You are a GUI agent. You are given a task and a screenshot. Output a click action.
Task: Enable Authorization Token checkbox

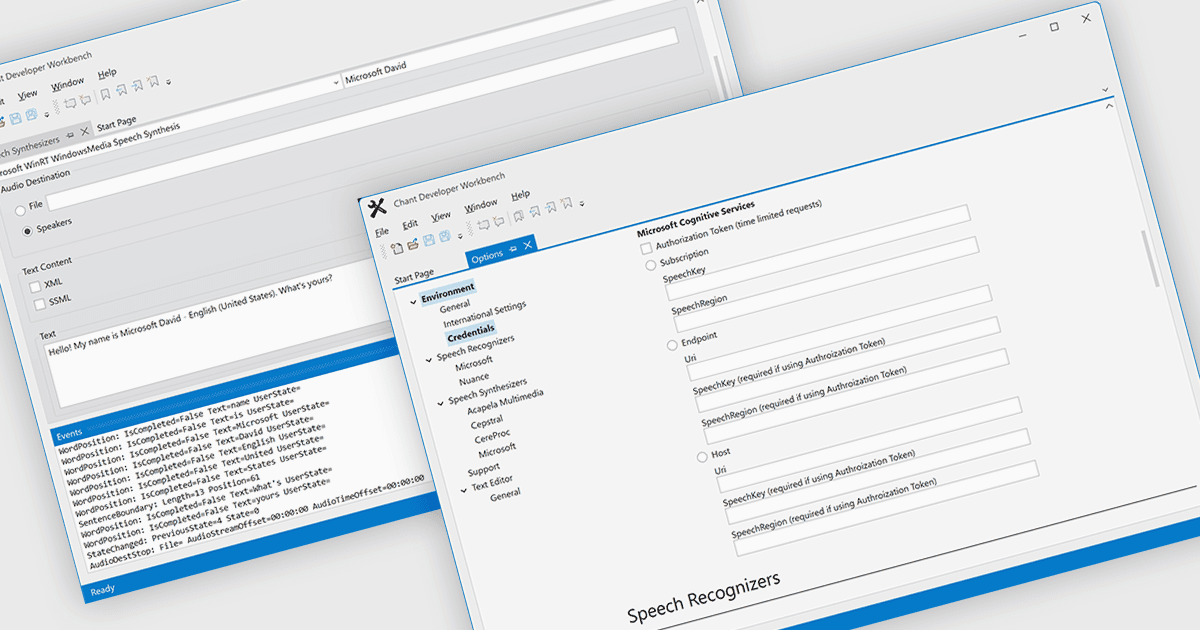point(646,247)
